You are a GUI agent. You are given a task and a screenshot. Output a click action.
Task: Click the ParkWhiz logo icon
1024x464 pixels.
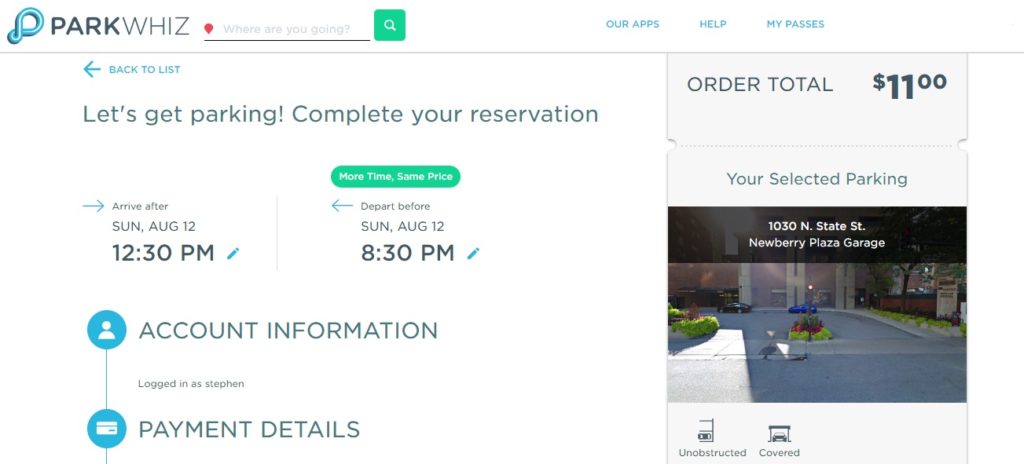tap(24, 26)
